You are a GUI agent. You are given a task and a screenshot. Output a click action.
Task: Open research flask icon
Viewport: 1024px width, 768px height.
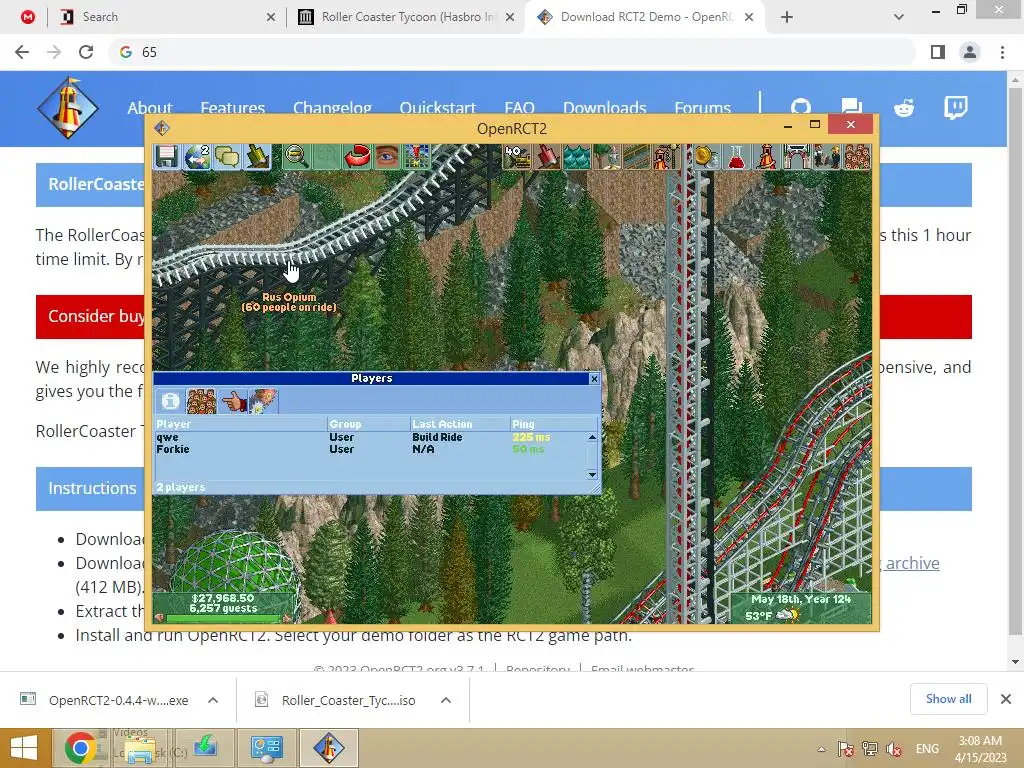pos(736,157)
